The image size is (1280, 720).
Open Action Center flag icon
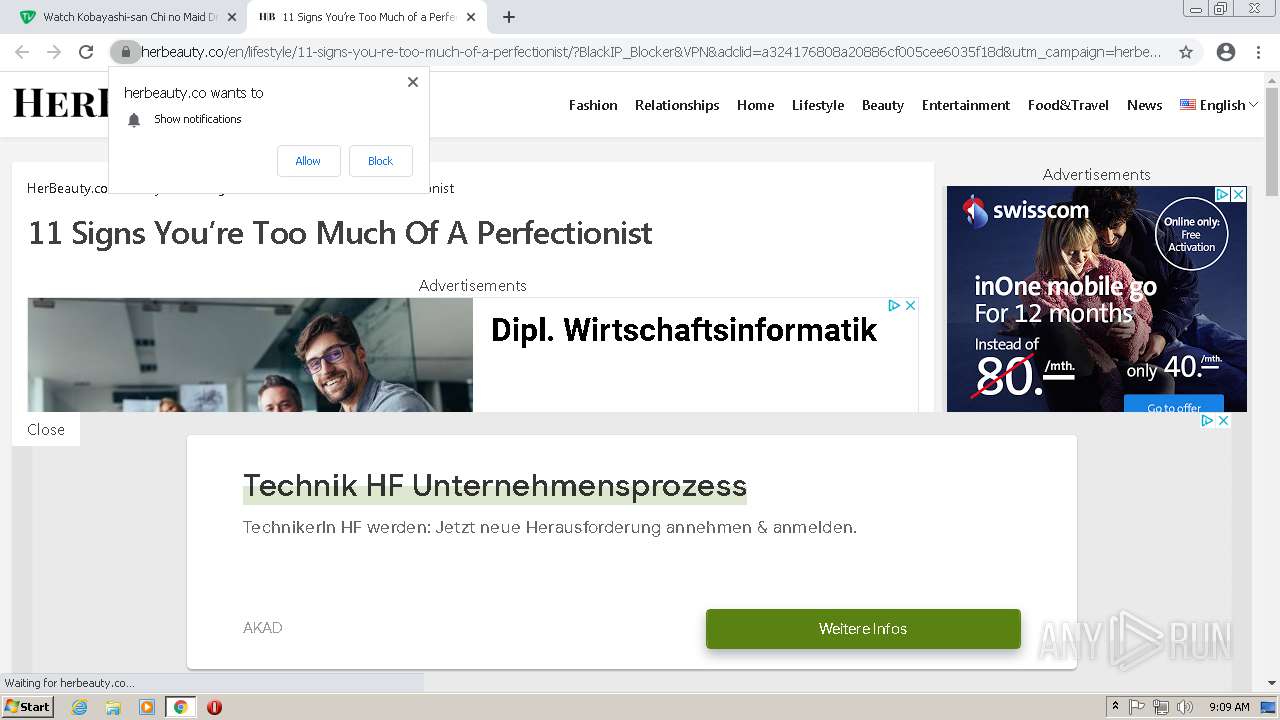tap(1138, 707)
